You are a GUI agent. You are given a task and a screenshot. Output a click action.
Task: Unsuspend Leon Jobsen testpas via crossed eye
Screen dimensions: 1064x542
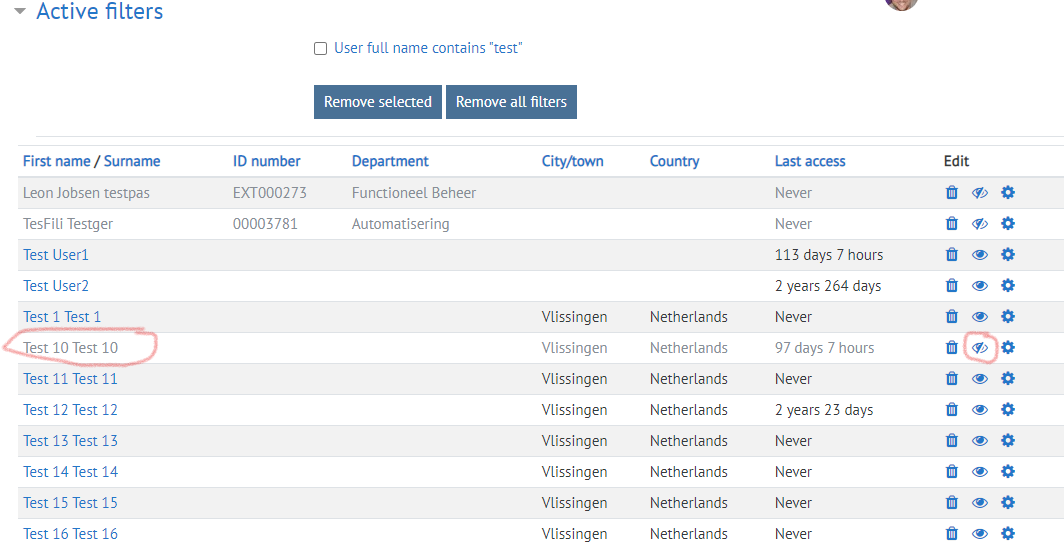(x=979, y=193)
